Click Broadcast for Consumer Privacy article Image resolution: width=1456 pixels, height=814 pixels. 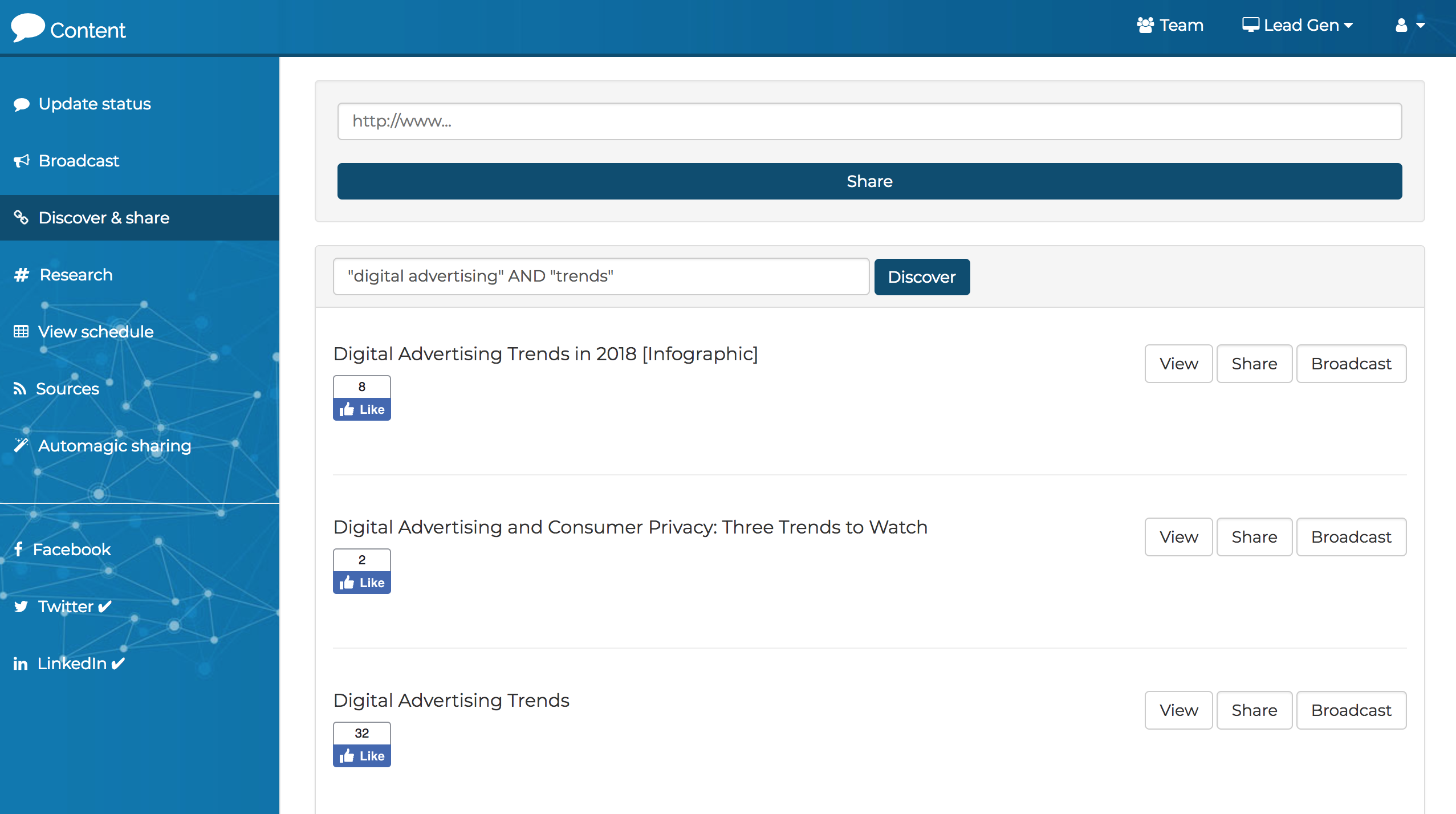[x=1351, y=537]
